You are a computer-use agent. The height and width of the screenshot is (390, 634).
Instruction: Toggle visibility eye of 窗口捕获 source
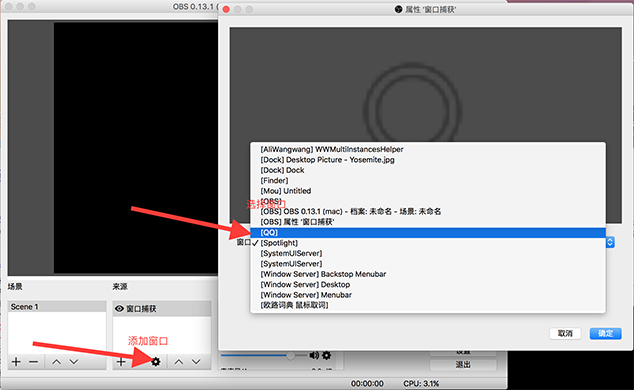pyautogui.click(x=119, y=309)
